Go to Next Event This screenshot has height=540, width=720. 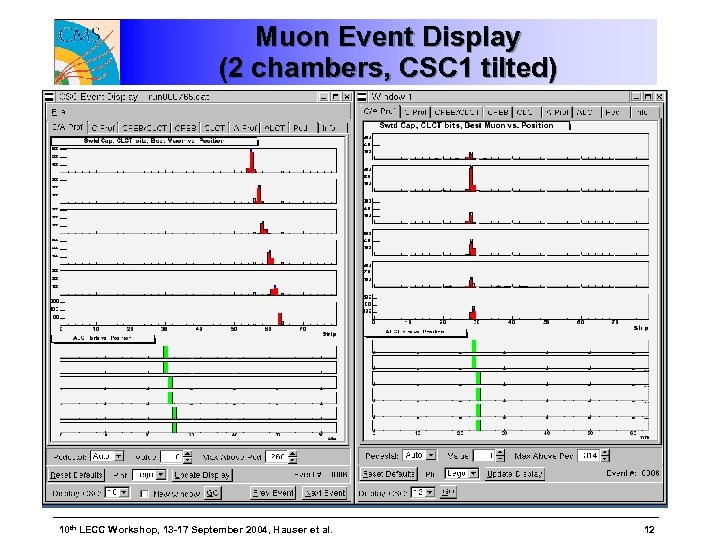click(325, 493)
